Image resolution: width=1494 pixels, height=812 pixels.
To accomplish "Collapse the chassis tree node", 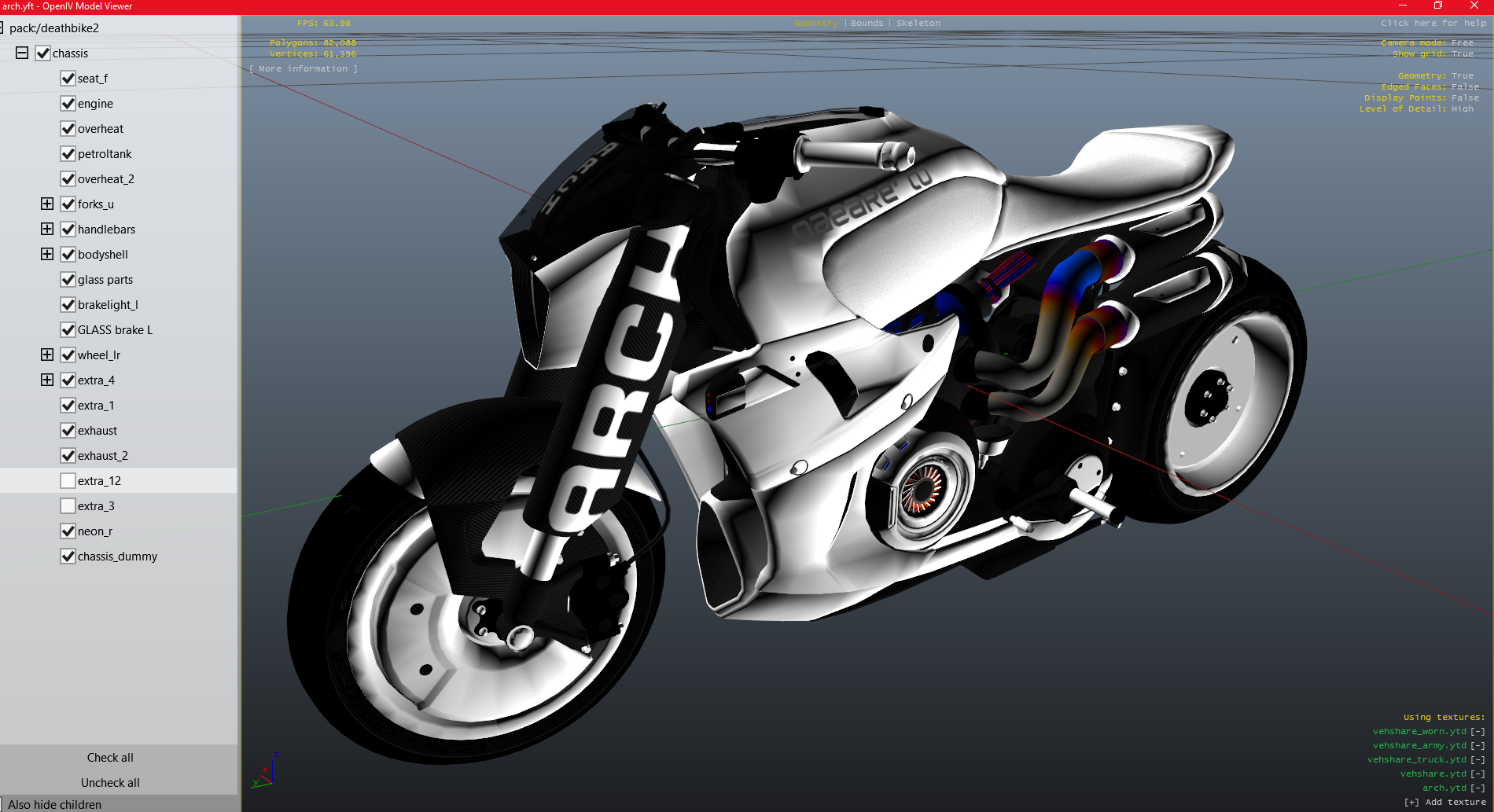I will pyautogui.click(x=22, y=53).
